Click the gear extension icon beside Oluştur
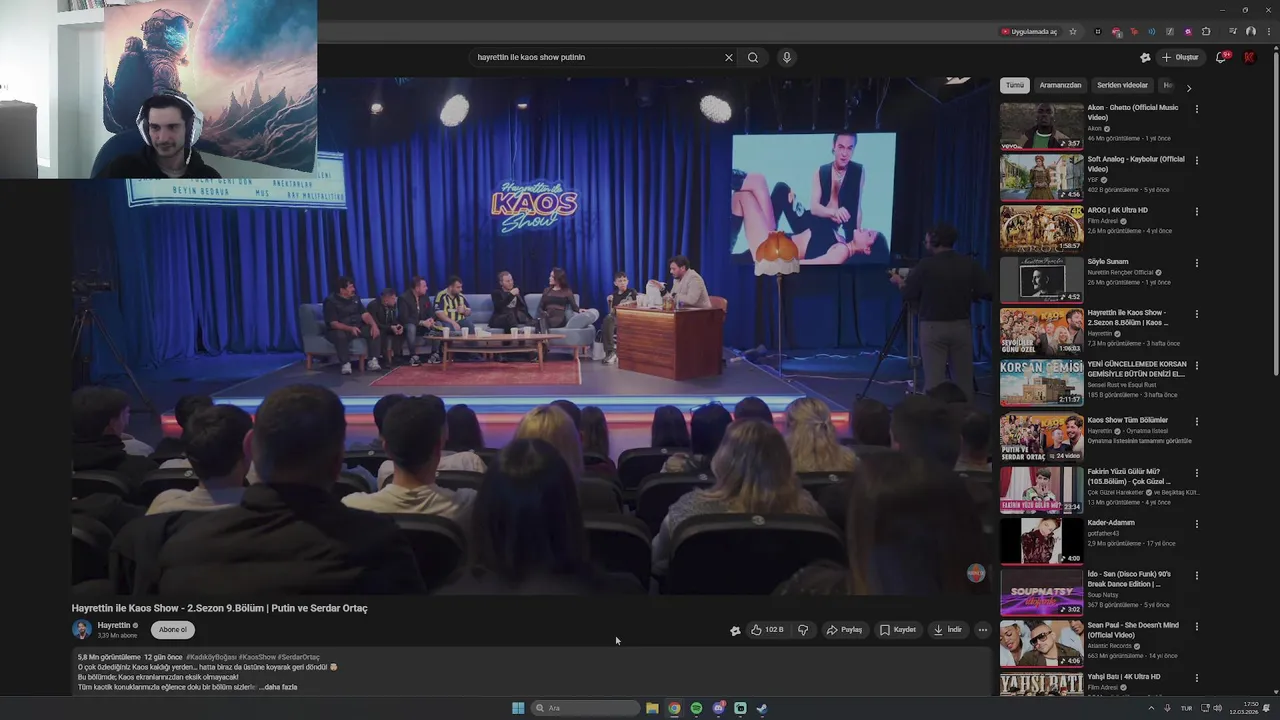1280x720 pixels. click(x=1145, y=57)
